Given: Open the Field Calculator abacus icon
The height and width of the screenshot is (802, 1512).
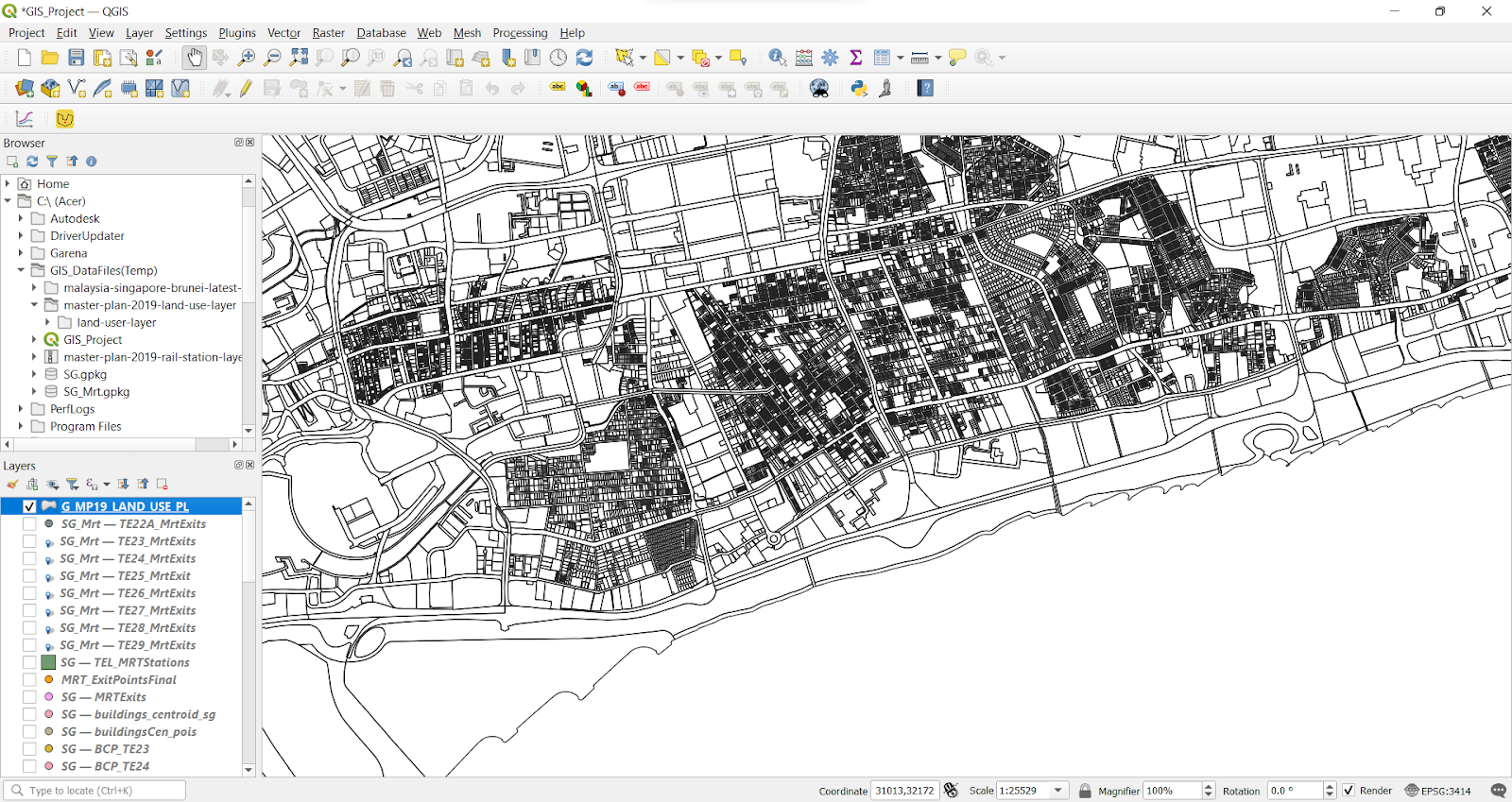Looking at the screenshot, I should tap(804, 58).
